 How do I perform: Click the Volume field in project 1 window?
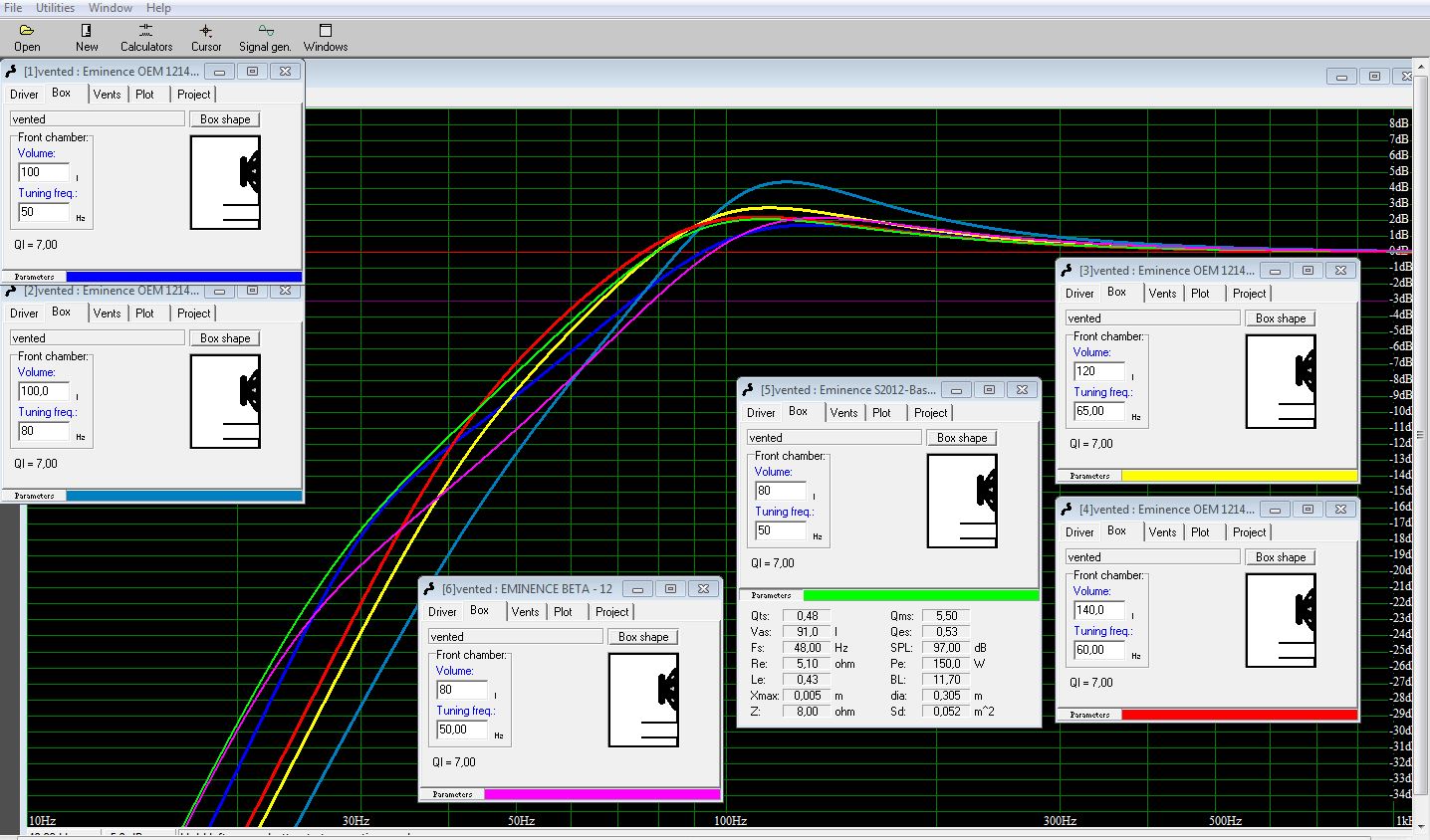pyautogui.click(x=44, y=172)
